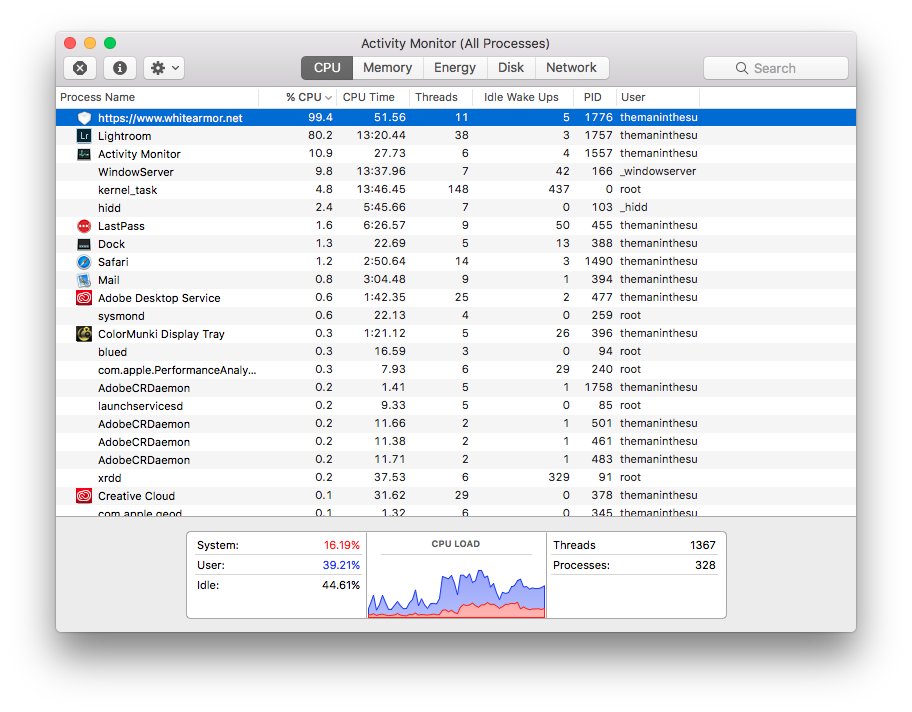Open the gear action dropdown menu
This screenshot has width=912, height=712.
[164, 68]
